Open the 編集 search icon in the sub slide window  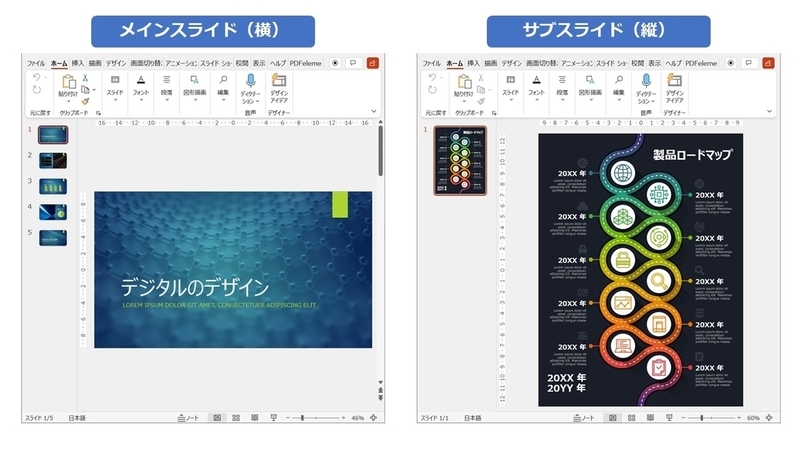click(x=619, y=80)
